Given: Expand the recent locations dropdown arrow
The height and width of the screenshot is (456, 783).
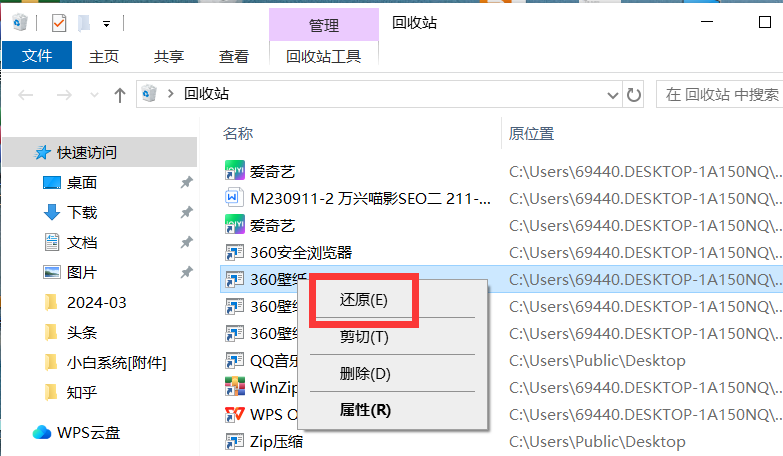Looking at the screenshot, I should pos(94,94).
